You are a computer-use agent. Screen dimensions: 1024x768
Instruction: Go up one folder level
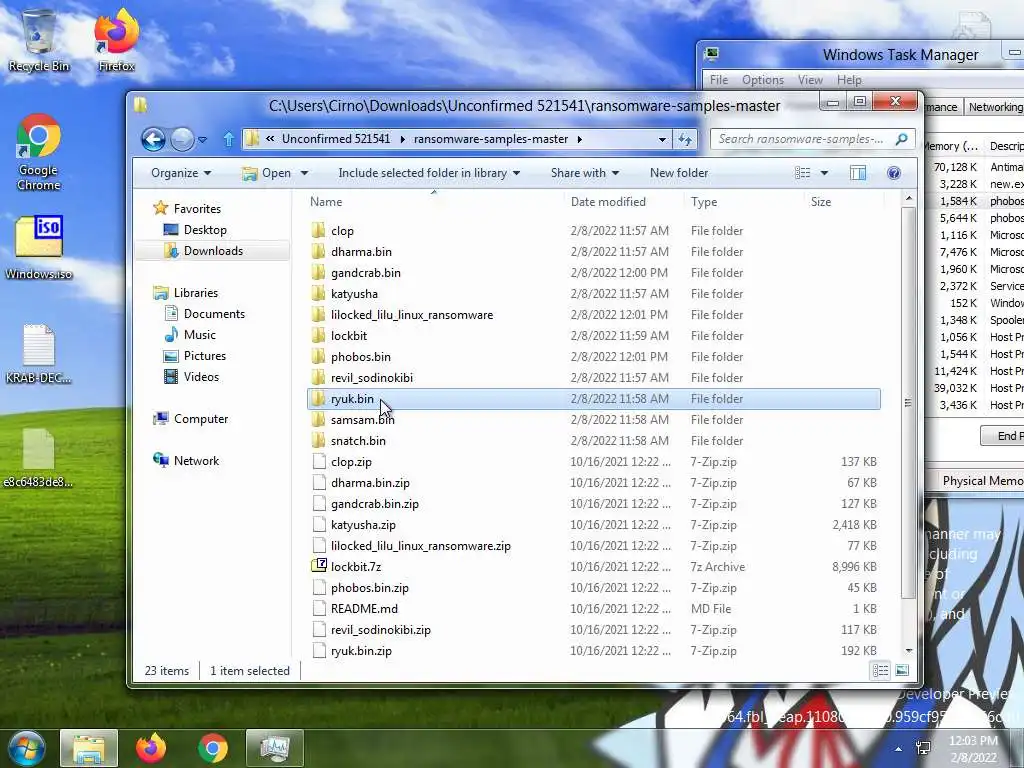(x=229, y=139)
